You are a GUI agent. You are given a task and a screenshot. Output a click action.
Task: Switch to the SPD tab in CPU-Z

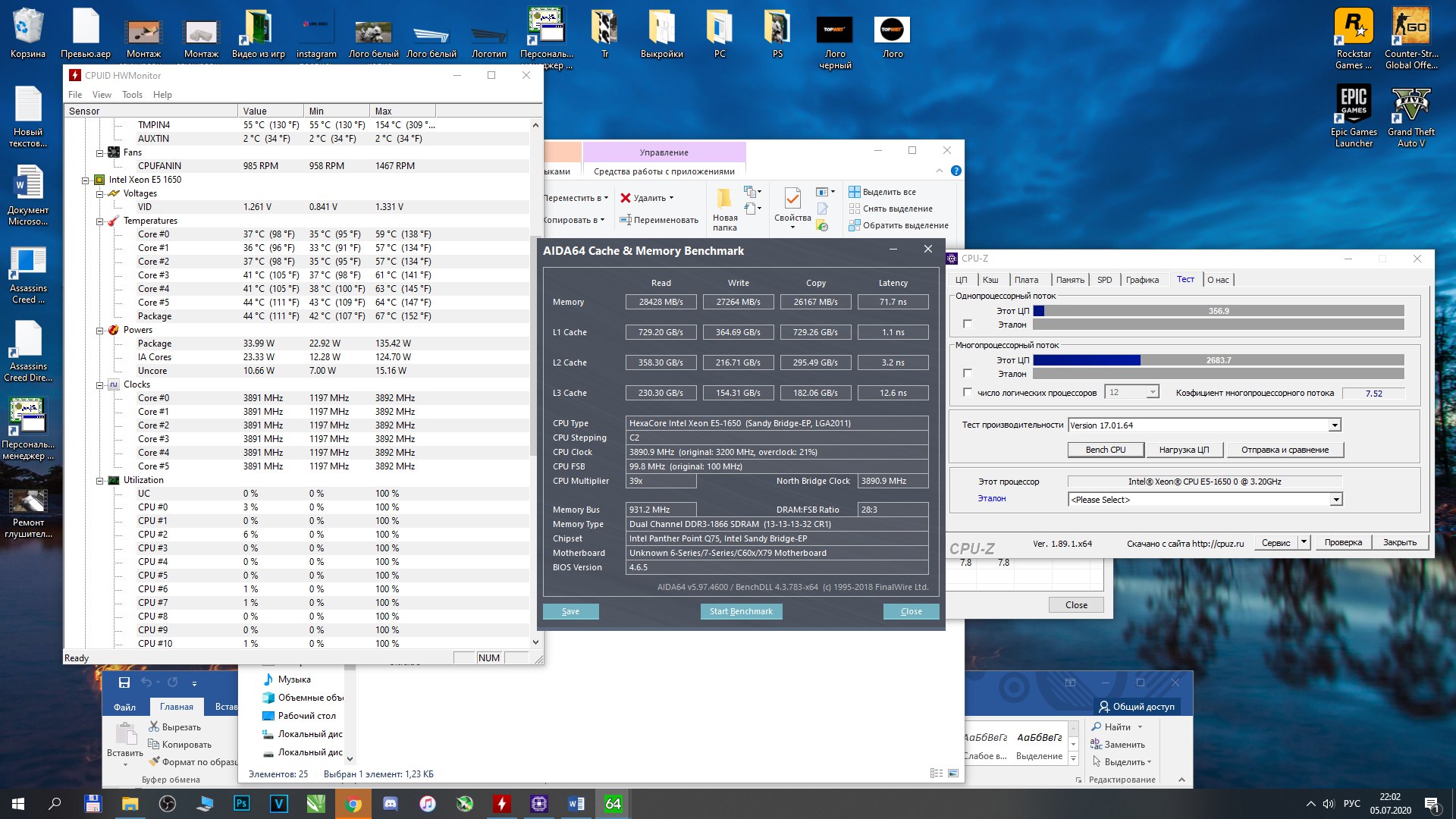[1104, 280]
